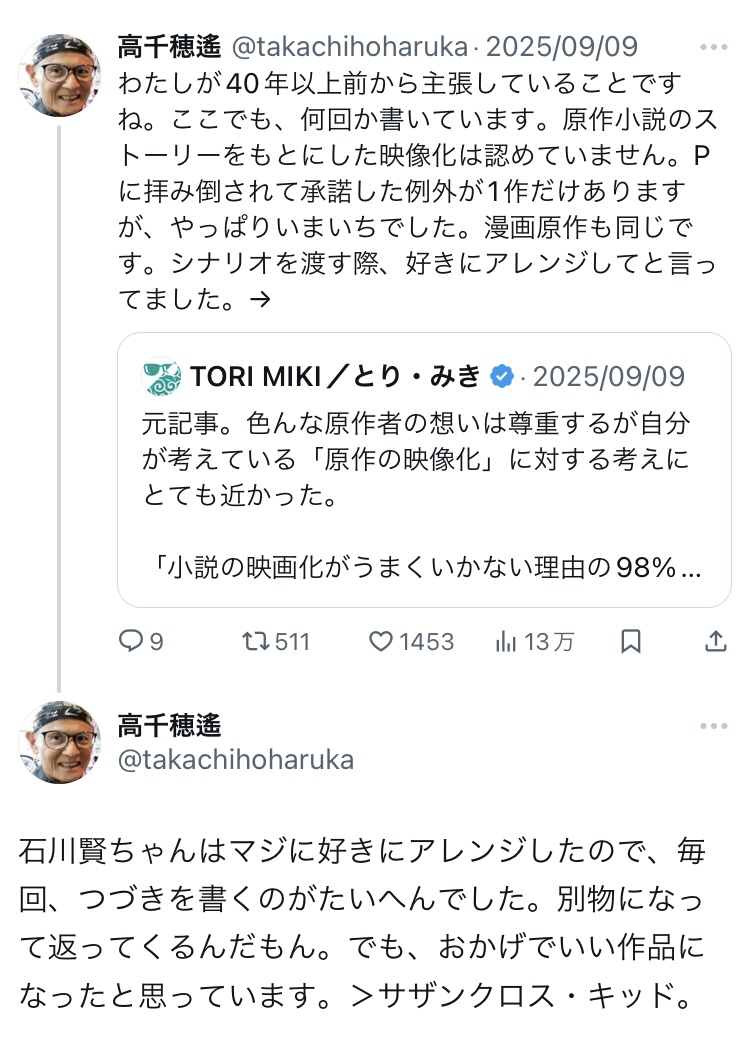Open 高千穂遙 profile picture in top tweet
750x1039 pixels.
pyautogui.click(x=59, y=75)
